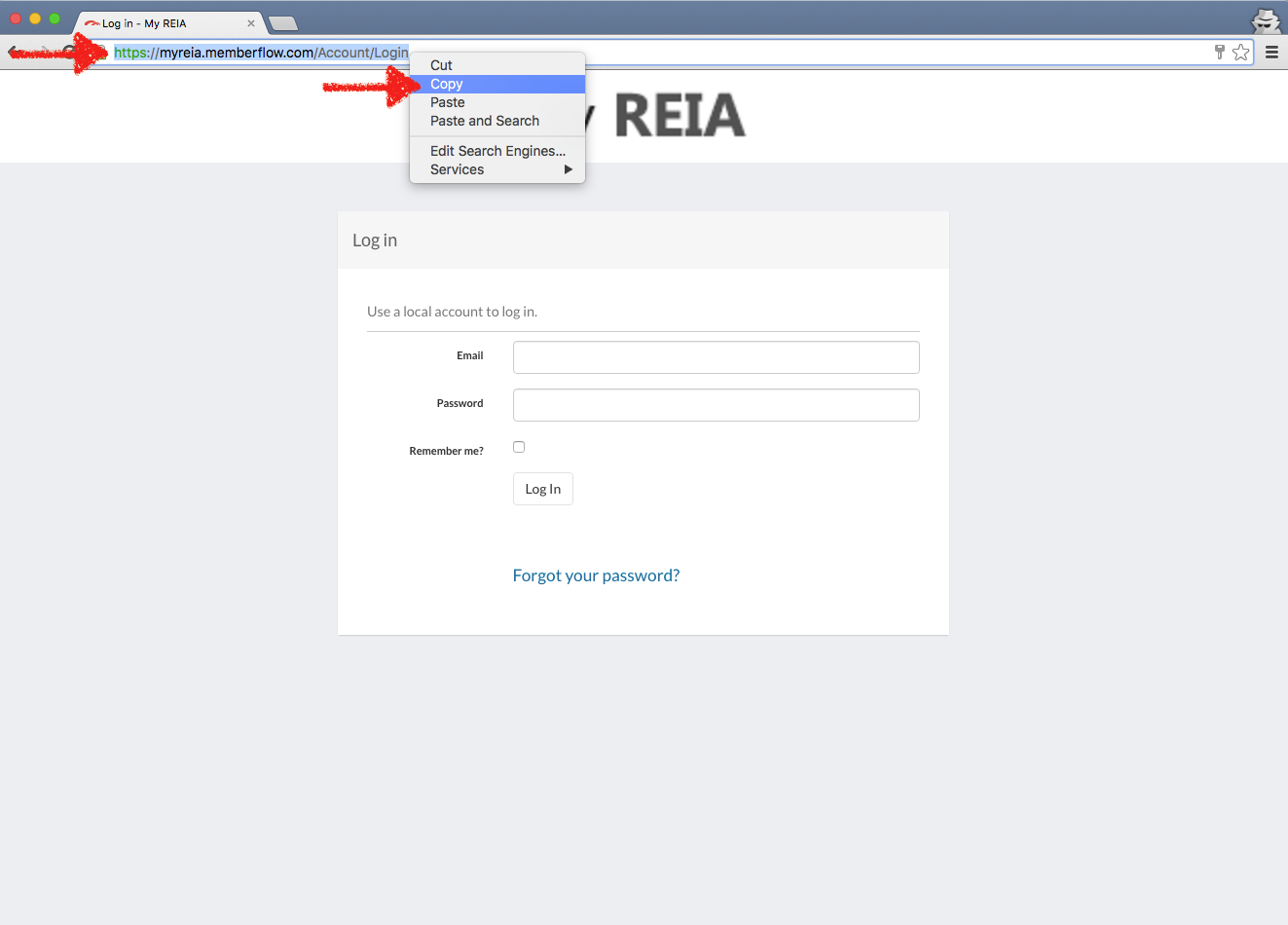
Task: Open a new tab with the new-tab button
Action: [x=282, y=23]
